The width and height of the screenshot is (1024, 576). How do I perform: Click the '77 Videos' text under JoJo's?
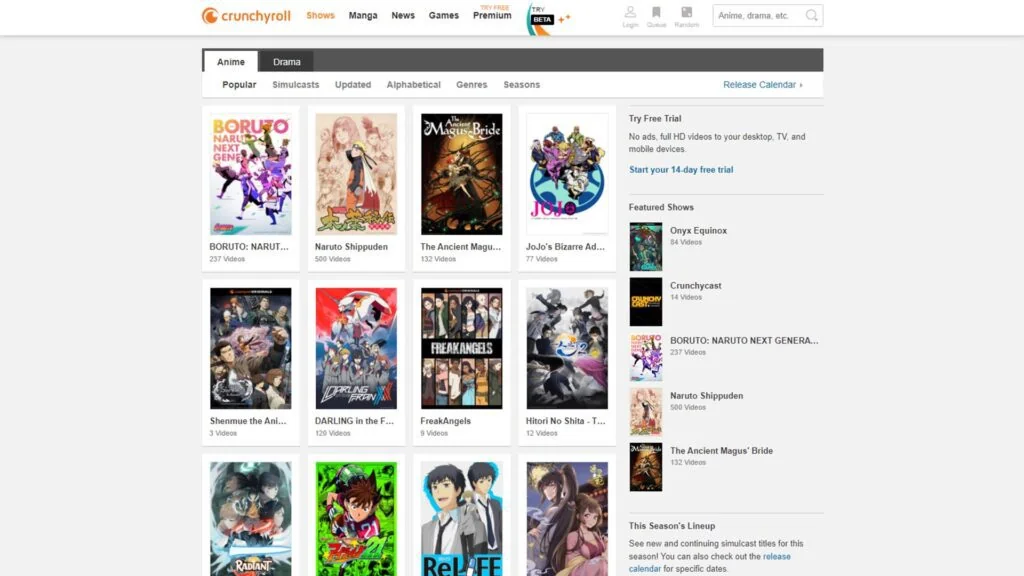541,259
